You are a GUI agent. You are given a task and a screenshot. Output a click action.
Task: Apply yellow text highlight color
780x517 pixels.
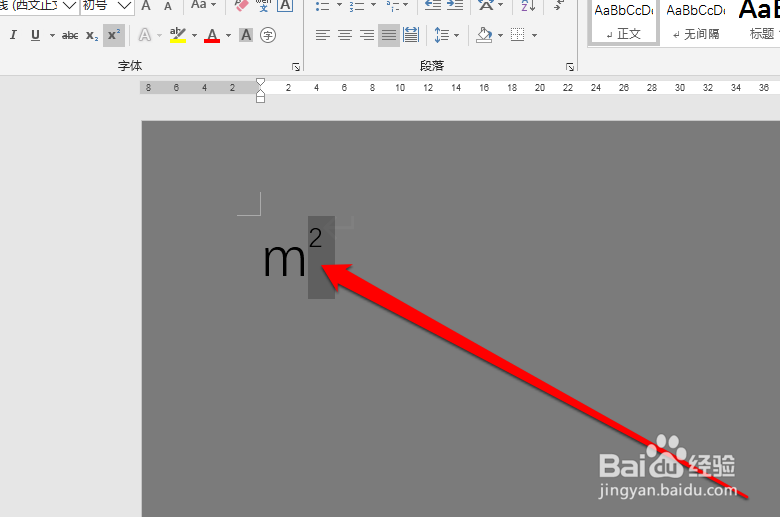(178, 35)
